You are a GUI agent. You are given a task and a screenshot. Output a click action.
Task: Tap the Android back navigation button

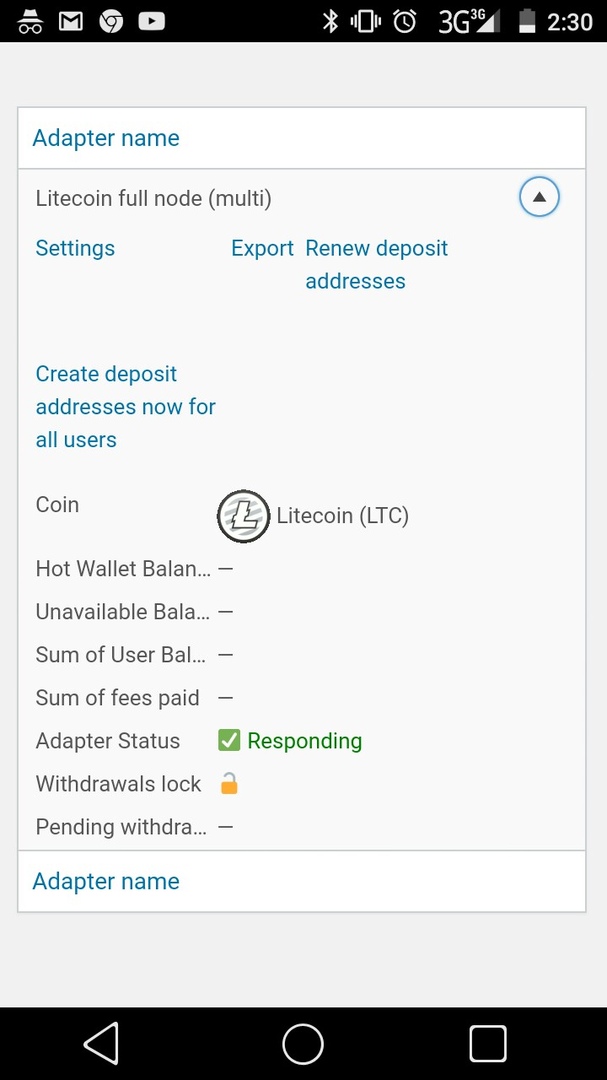(101, 1043)
